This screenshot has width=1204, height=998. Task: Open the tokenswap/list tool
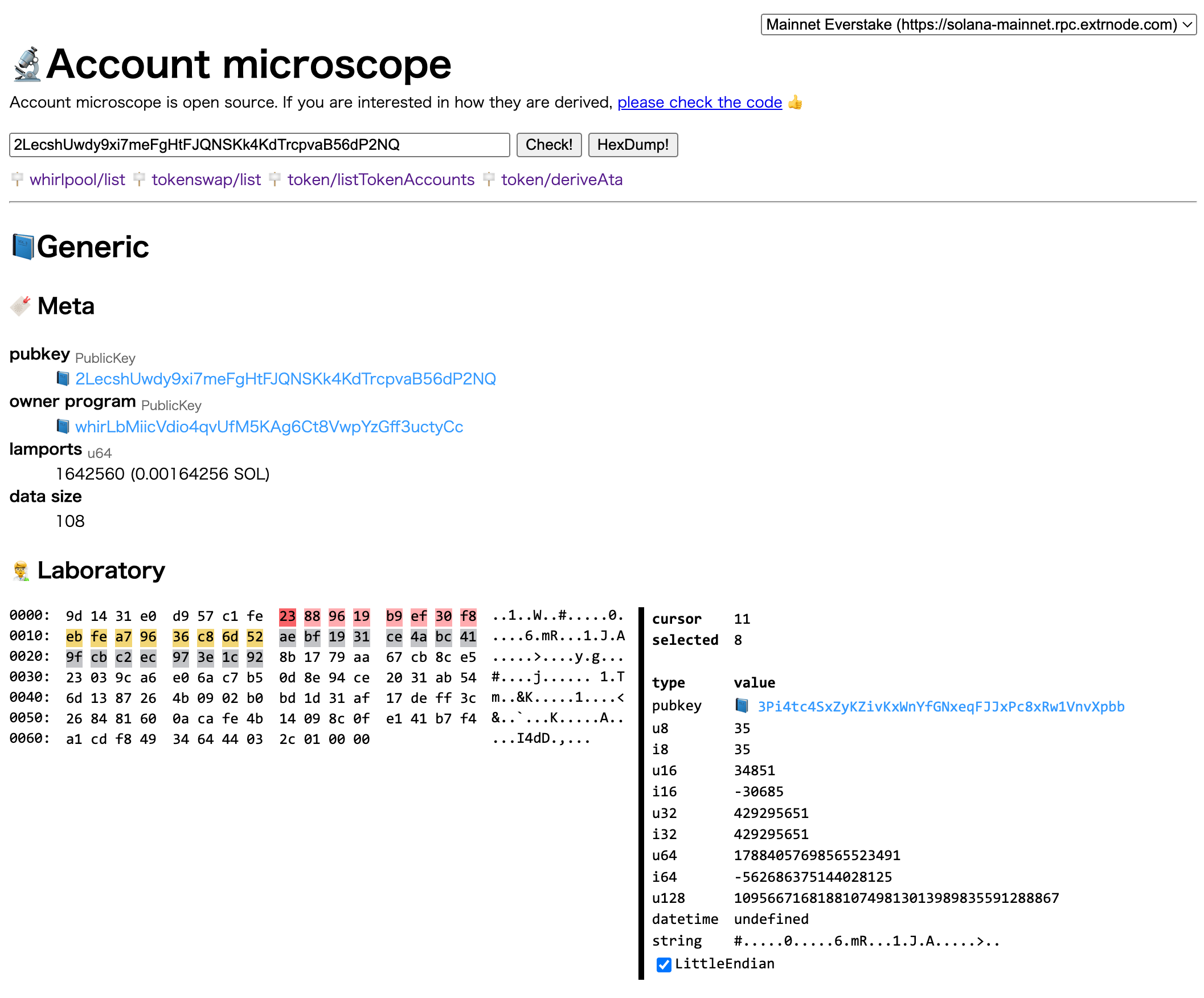(x=205, y=179)
